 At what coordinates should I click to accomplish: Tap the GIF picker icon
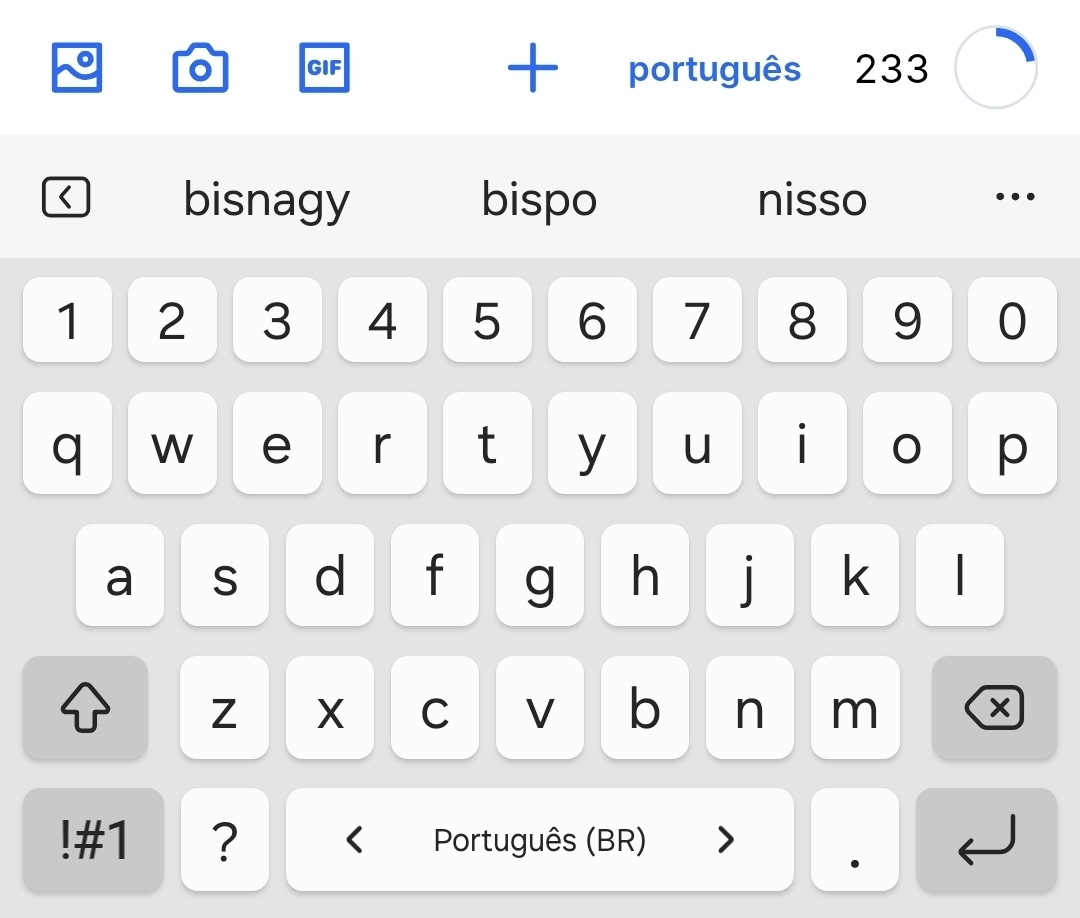pos(324,68)
